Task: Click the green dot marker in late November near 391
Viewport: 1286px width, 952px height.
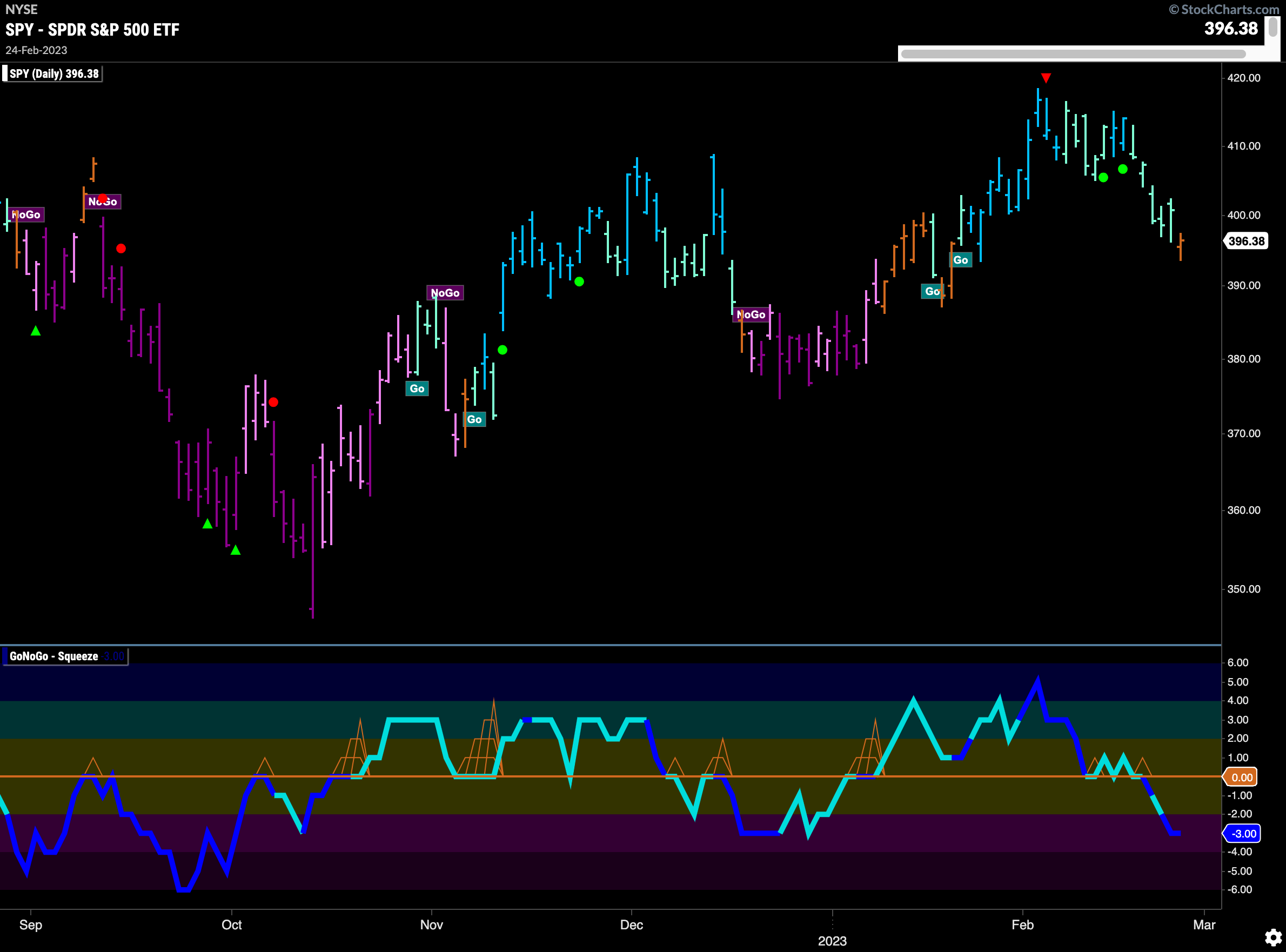Action: tap(579, 281)
